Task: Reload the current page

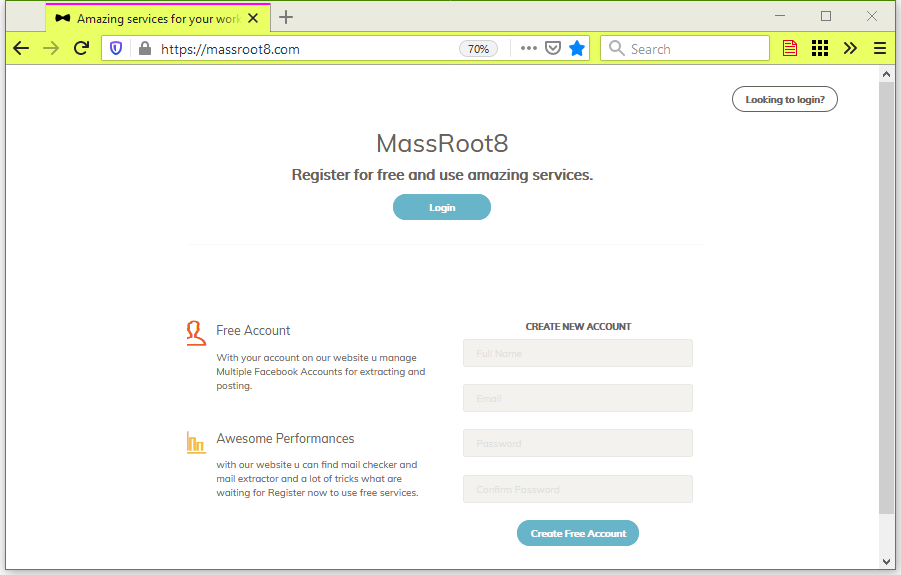Action: (81, 48)
